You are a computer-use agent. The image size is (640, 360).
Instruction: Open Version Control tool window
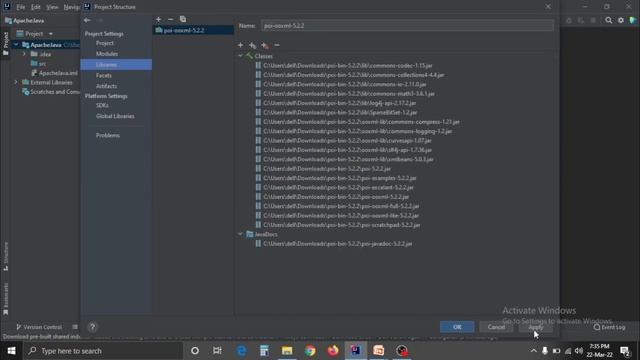coord(39,327)
